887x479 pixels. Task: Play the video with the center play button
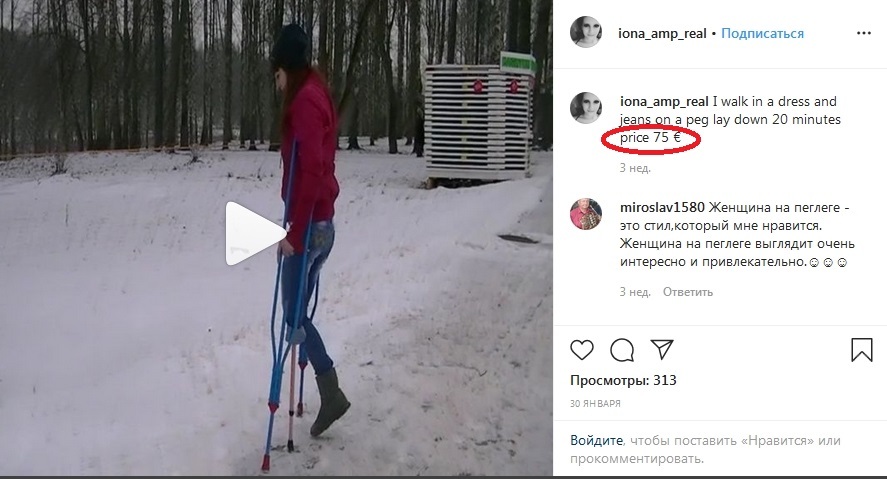(256, 234)
